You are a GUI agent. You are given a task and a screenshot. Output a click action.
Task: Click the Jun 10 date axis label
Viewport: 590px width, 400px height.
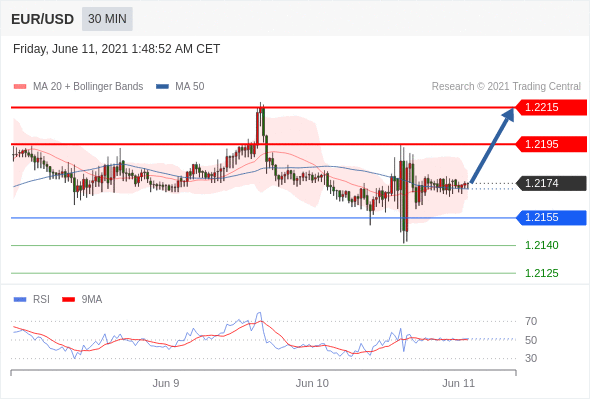tap(312, 383)
